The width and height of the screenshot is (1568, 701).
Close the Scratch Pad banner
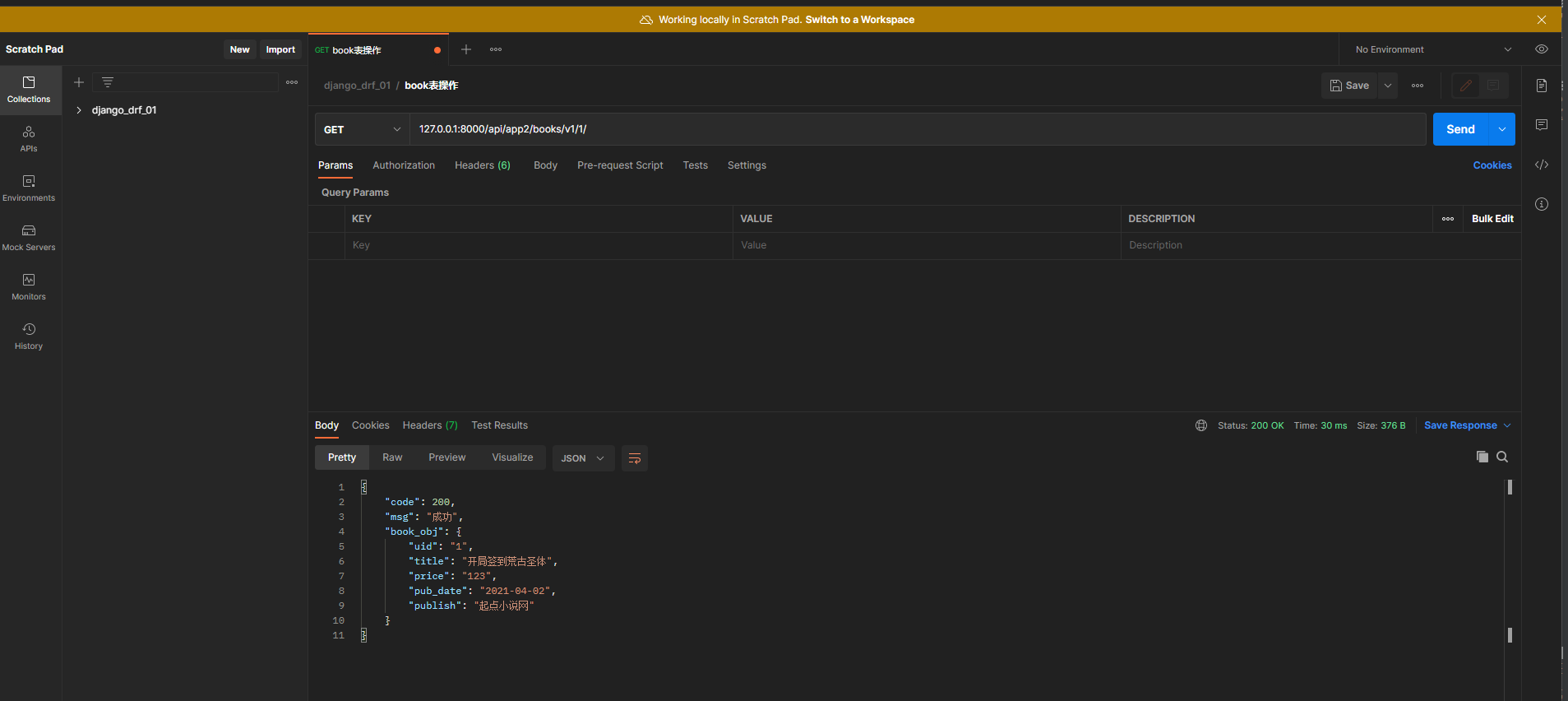pyautogui.click(x=1542, y=20)
